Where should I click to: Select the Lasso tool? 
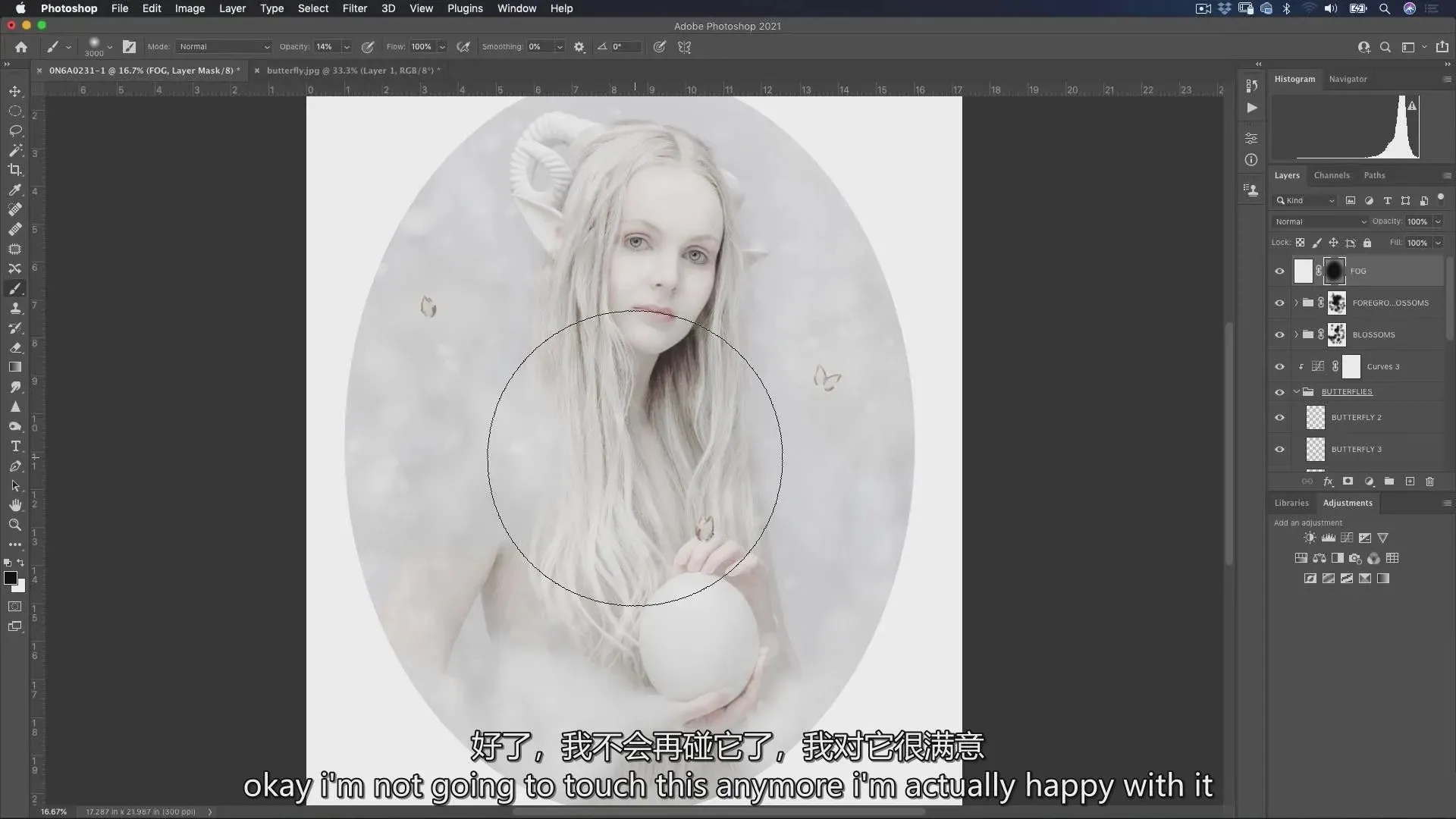(x=15, y=130)
